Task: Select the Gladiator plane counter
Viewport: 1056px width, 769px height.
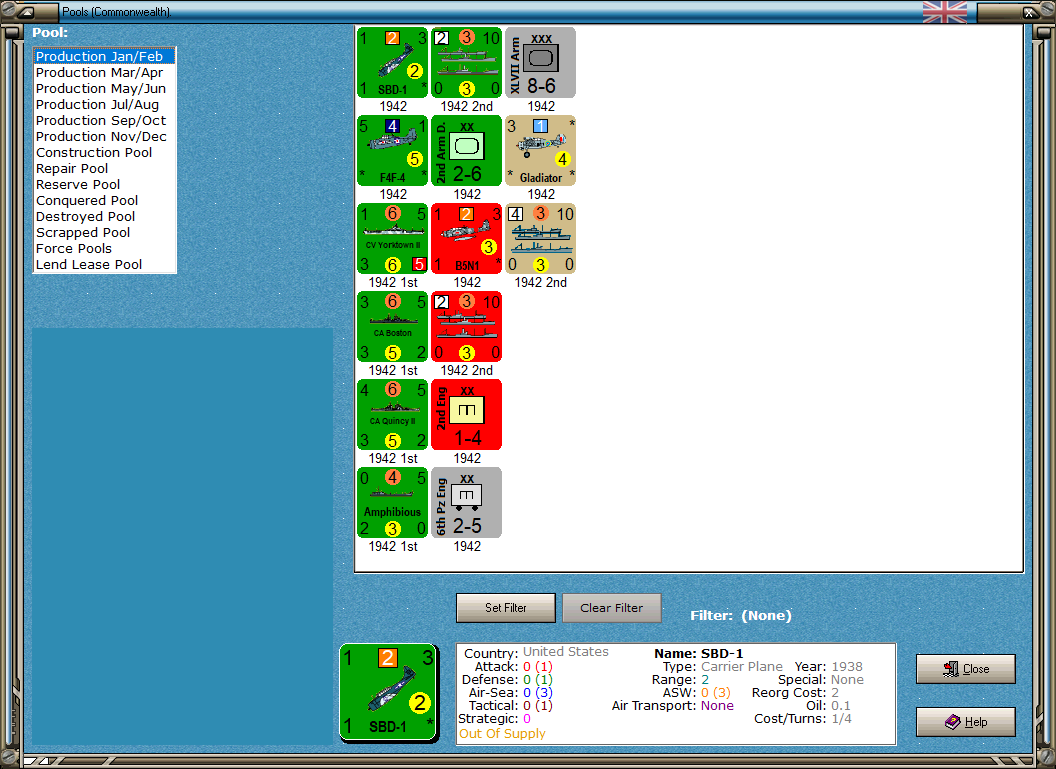Action: (541, 151)
